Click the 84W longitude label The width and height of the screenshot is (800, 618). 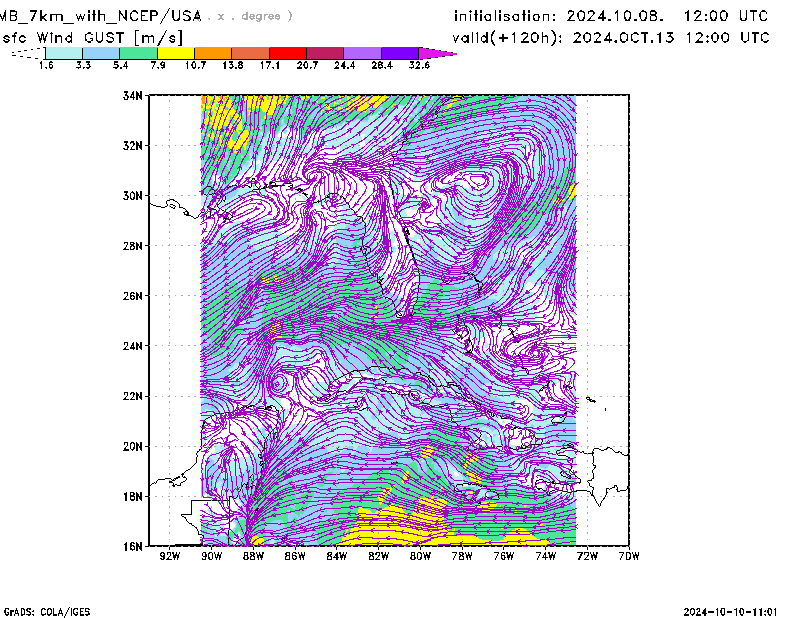(337, 556)
